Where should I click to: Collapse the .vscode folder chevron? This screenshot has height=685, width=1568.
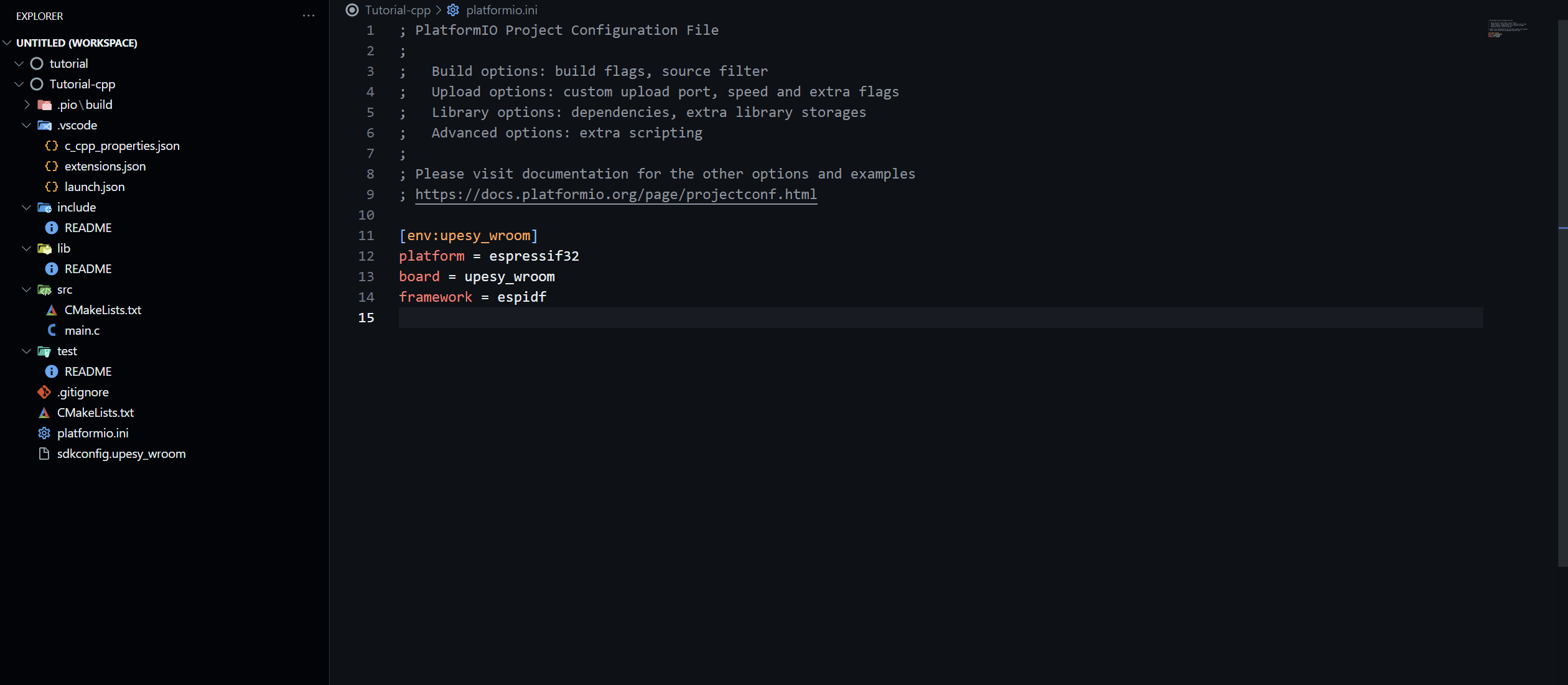click(27, 125)
